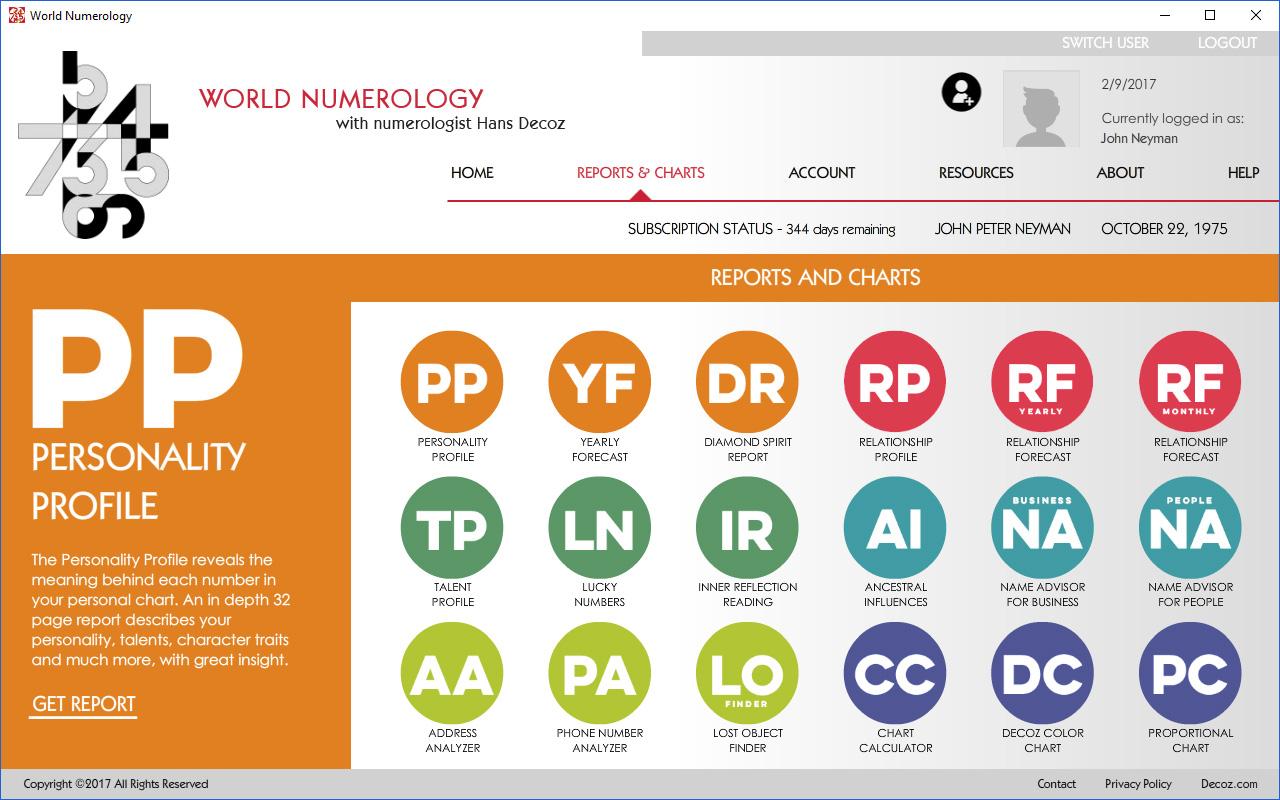Launch the People NA Name Advisor icon
This screenshot has height=800, width=1280.
(x=1190, y=528)
